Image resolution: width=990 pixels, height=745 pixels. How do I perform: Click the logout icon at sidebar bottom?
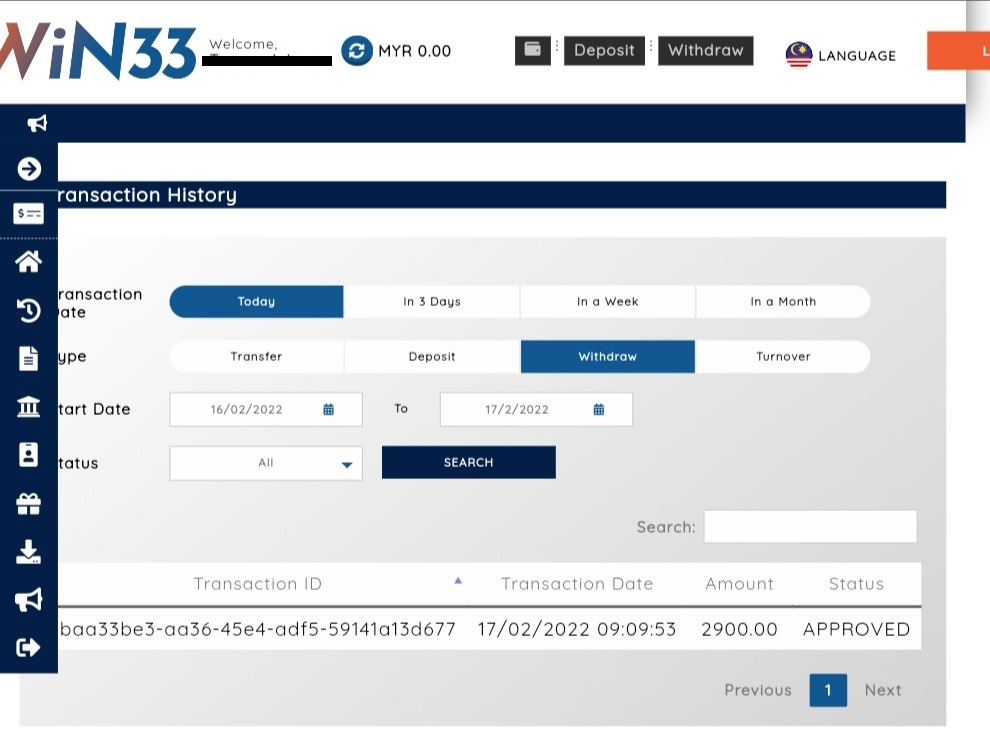click(29, 648)
